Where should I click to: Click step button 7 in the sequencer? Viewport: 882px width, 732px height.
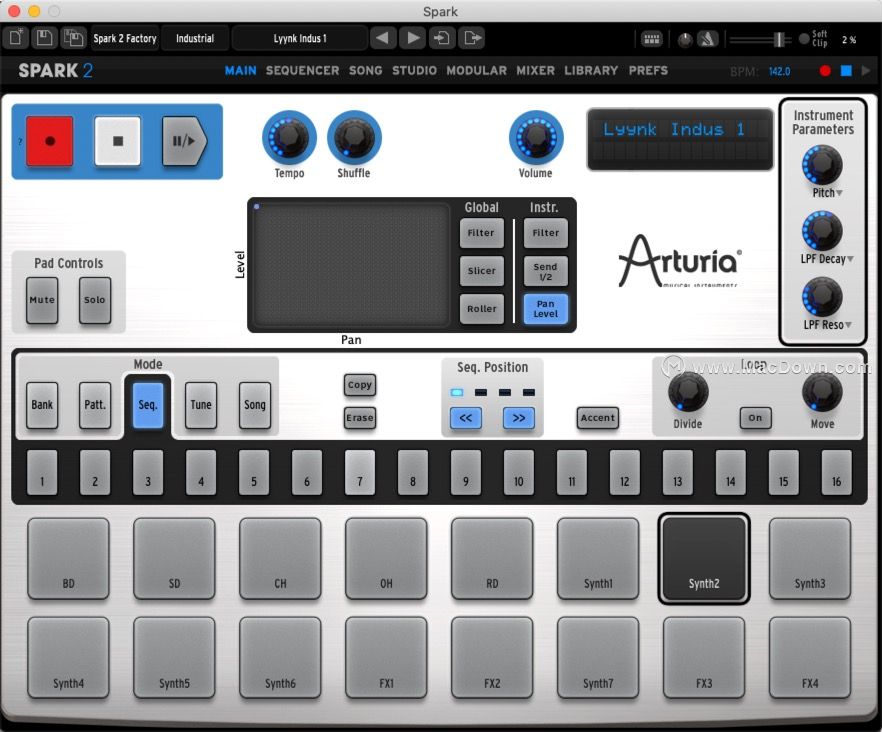point(360,473)
